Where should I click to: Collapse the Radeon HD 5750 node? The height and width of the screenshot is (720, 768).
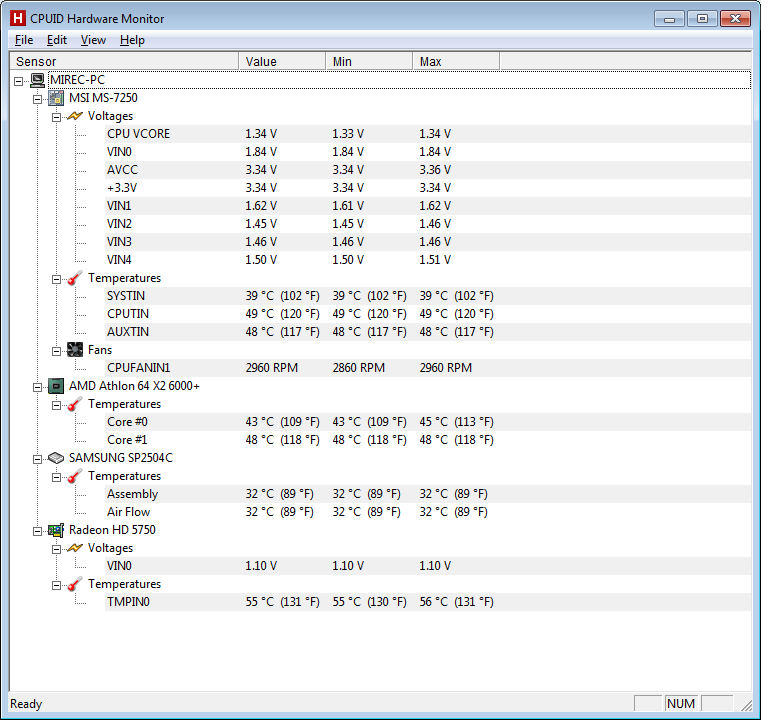click(x=38, y=531)
